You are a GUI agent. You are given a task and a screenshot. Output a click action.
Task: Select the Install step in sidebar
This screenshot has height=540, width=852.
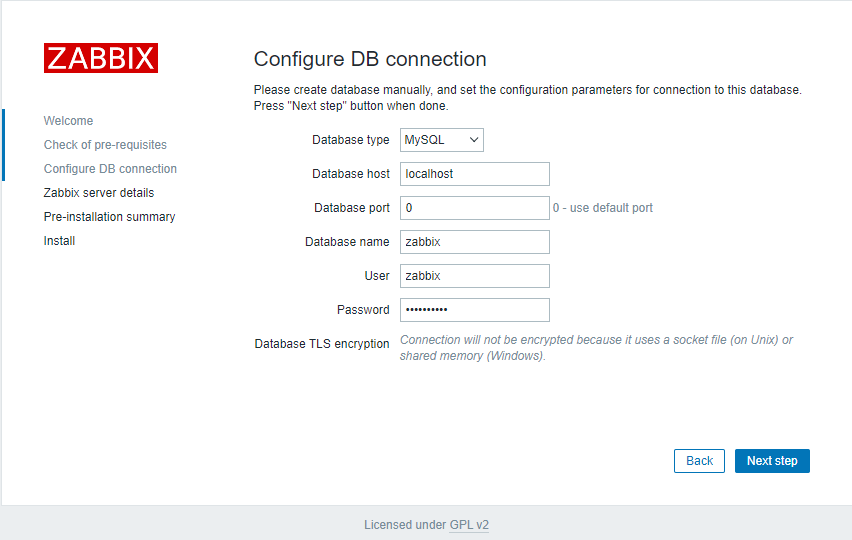click(59, 241)
